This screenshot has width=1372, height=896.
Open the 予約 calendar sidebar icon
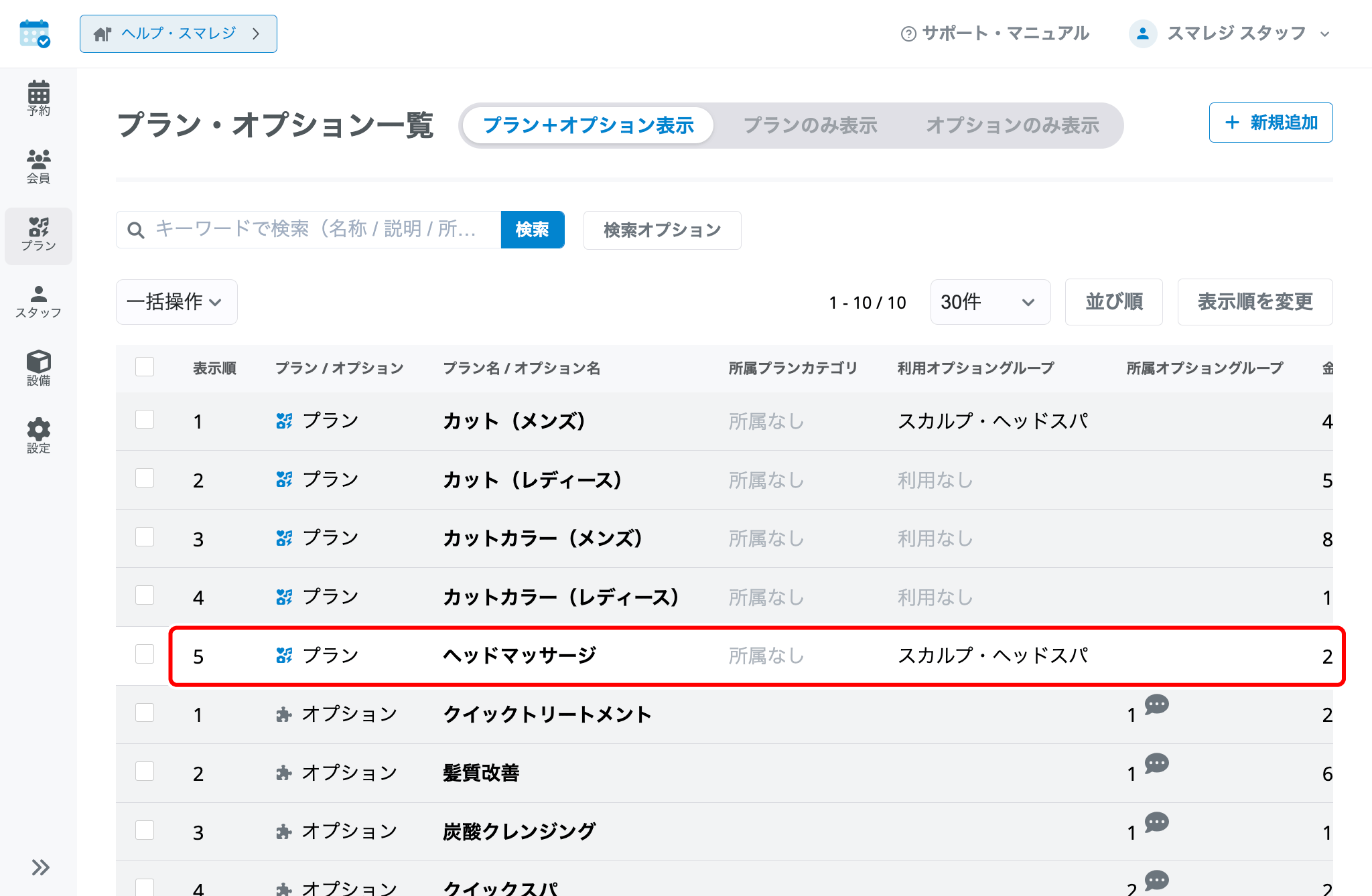click(x=38, y=98)
